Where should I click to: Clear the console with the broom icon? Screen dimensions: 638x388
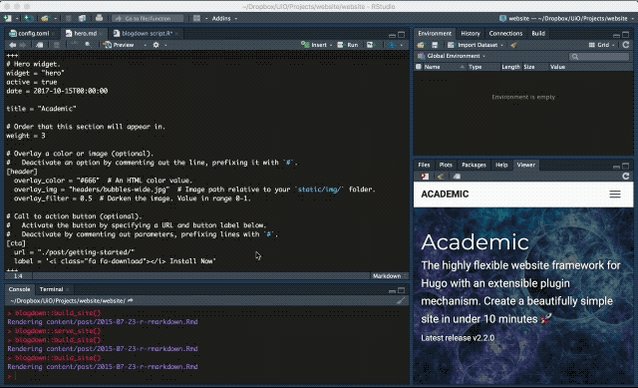(401, 301)
